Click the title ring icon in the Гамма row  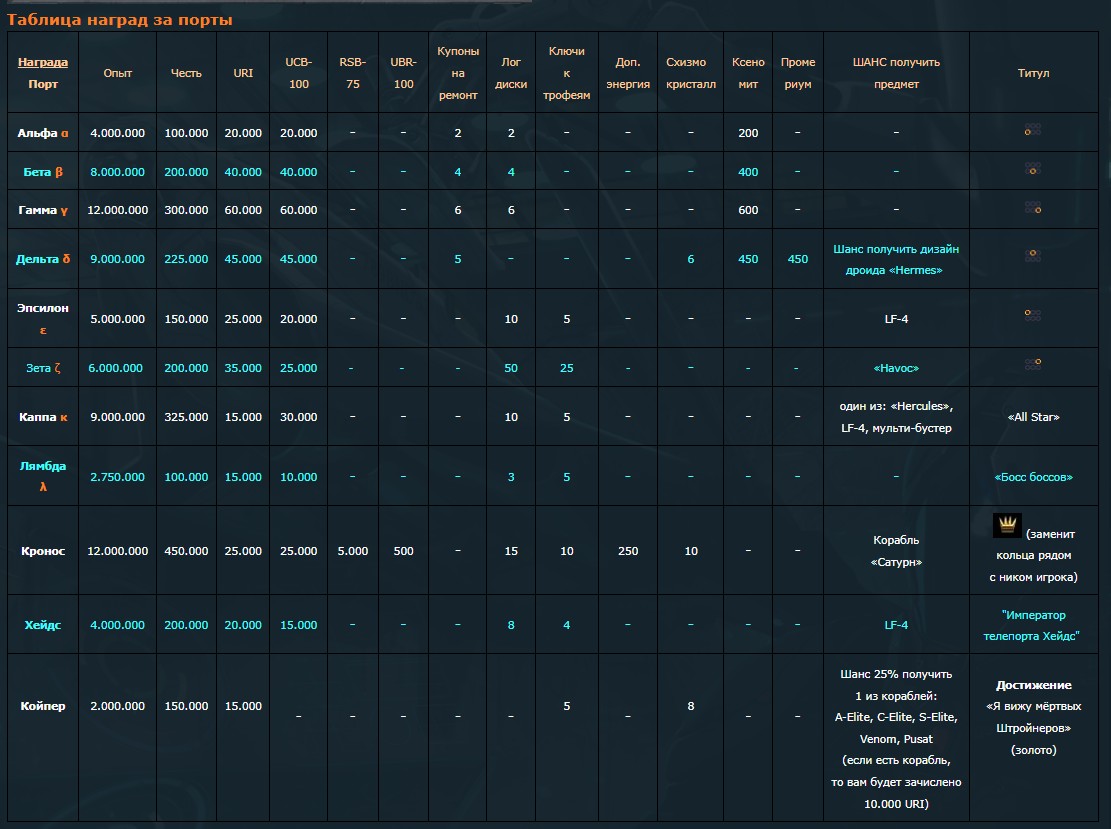pyautogui.click(x=1033, y=209)
